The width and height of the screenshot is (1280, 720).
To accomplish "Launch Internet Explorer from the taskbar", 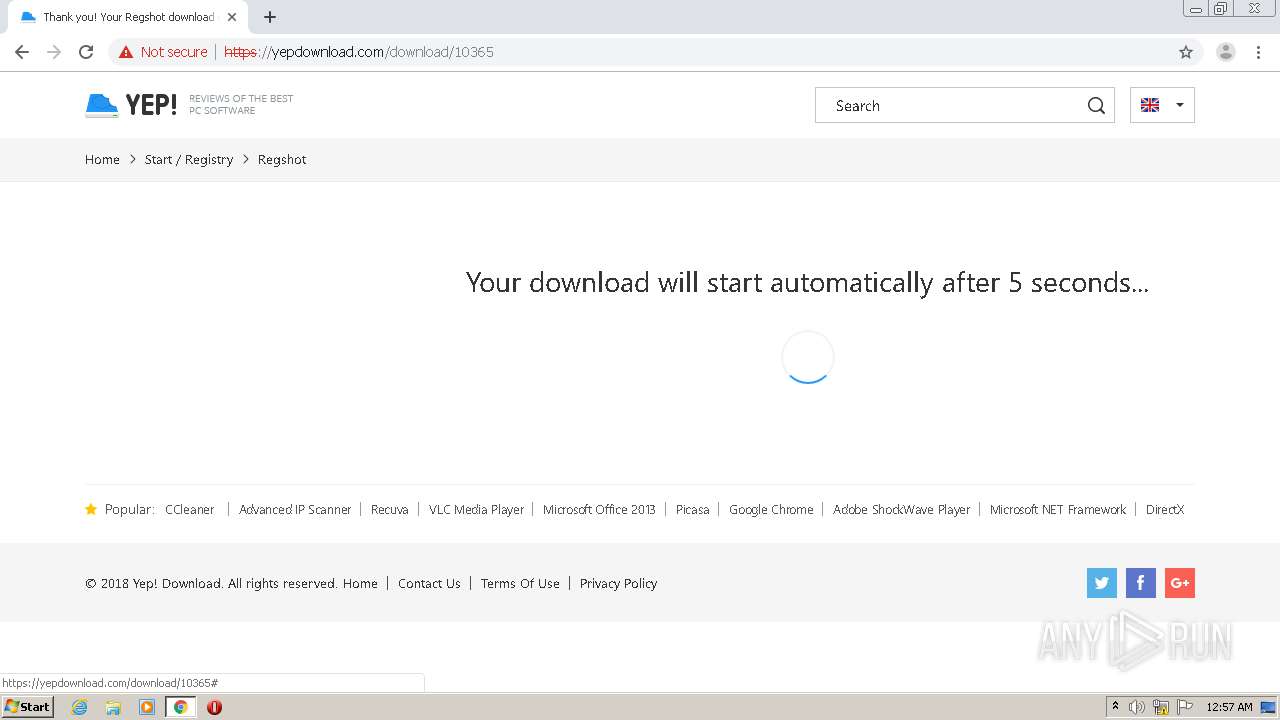I will (80, 707).
